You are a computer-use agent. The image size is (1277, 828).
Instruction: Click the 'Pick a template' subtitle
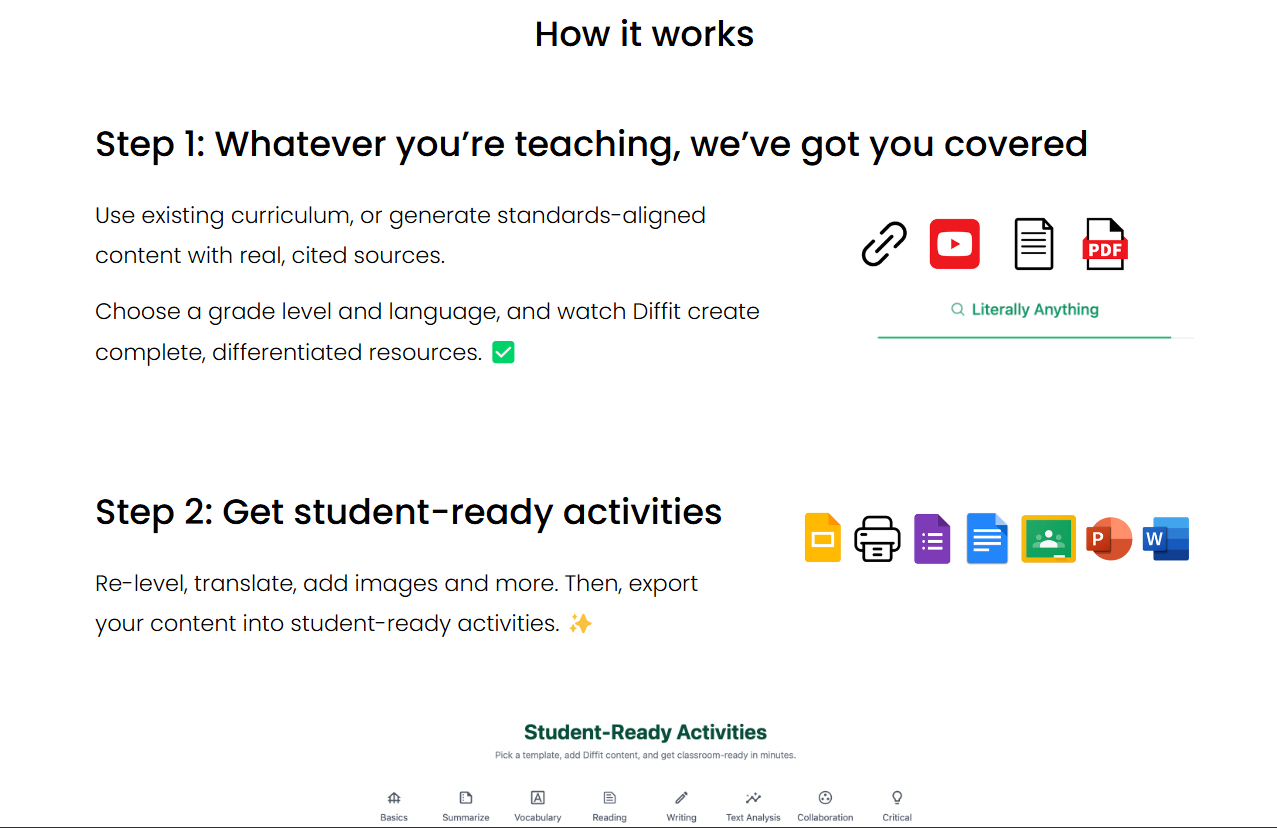pyautogui.click(x=645, y=756)
